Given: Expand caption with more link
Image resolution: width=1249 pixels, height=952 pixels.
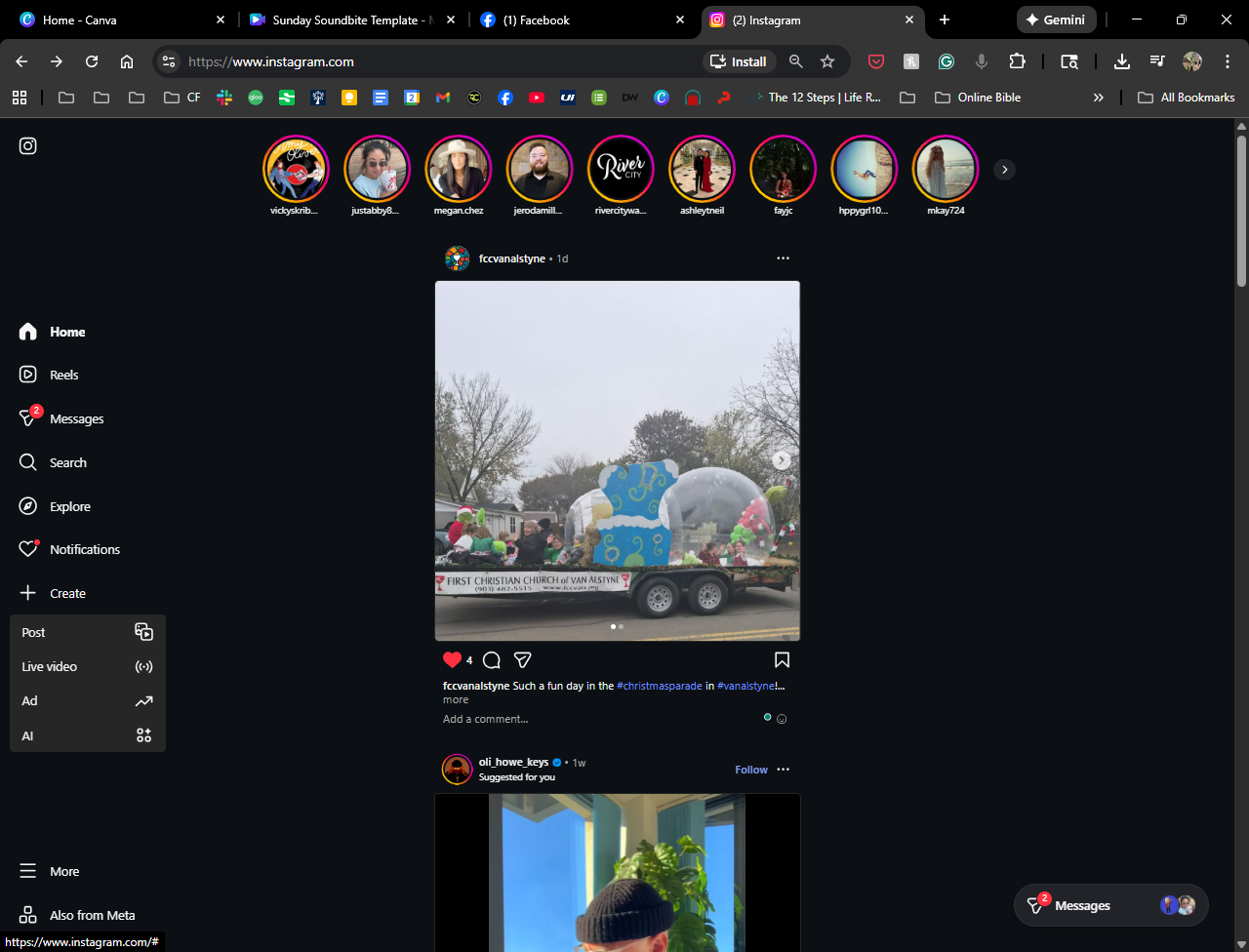Looking at the screenshot, I should 456,699.
